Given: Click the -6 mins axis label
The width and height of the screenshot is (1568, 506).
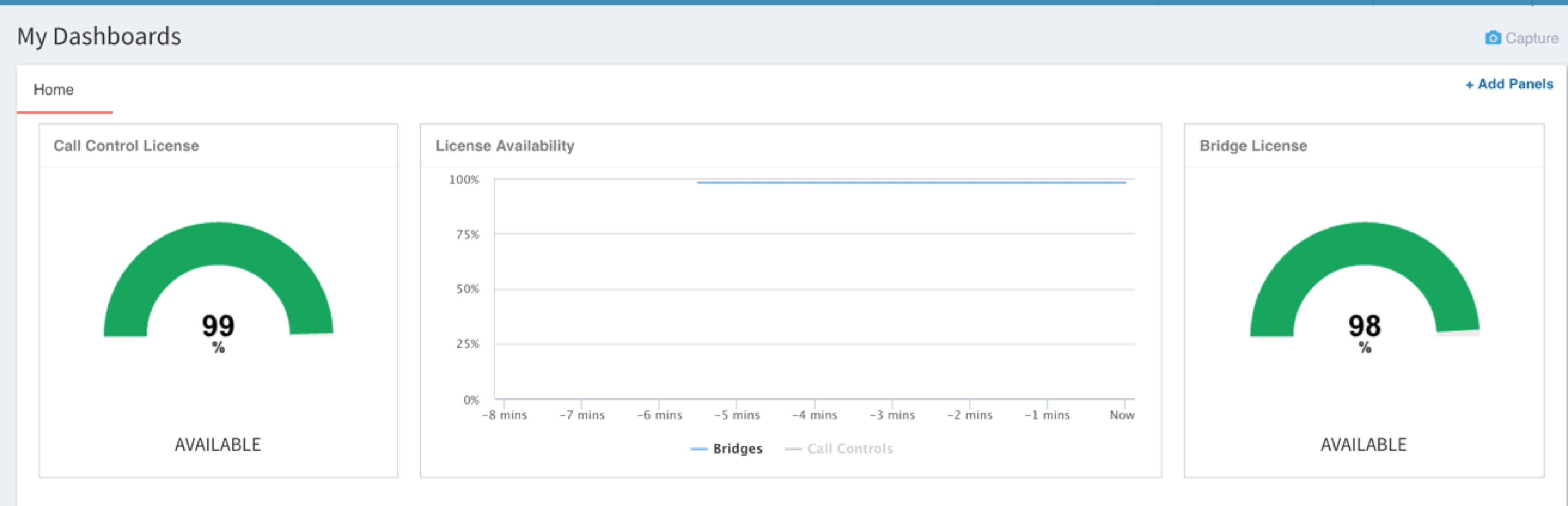Looking at the screenshot, I should point(659,415).
